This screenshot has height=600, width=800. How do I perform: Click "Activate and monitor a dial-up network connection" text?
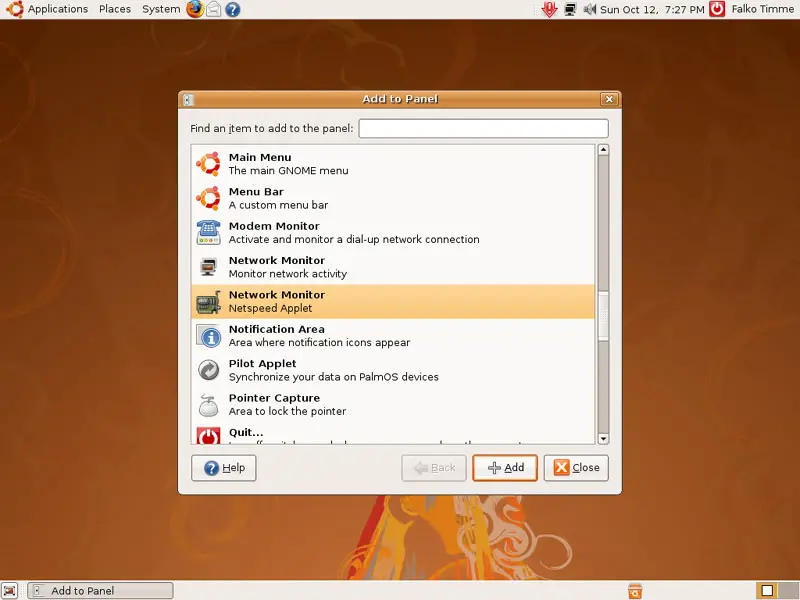(x=354, y=239)
